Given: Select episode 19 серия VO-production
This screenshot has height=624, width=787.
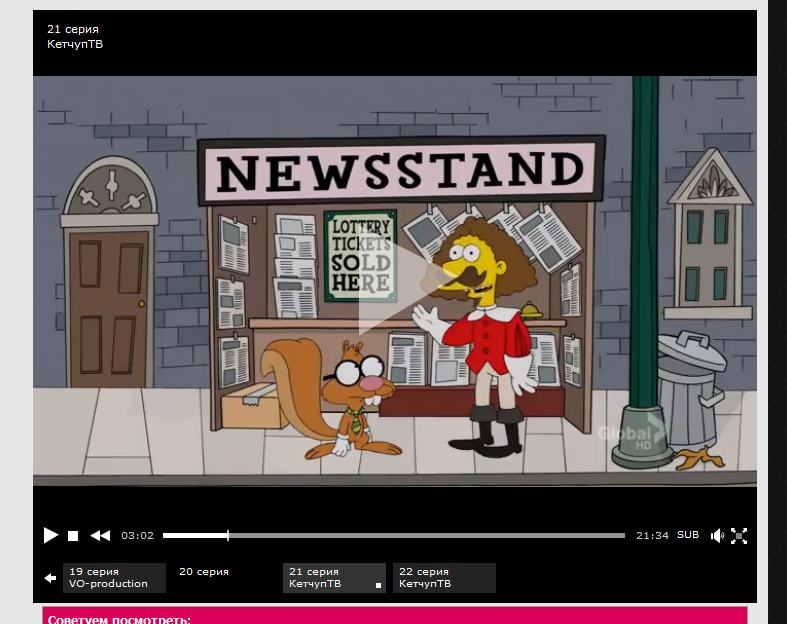Looking at the screenshot, I should point(114,578).
